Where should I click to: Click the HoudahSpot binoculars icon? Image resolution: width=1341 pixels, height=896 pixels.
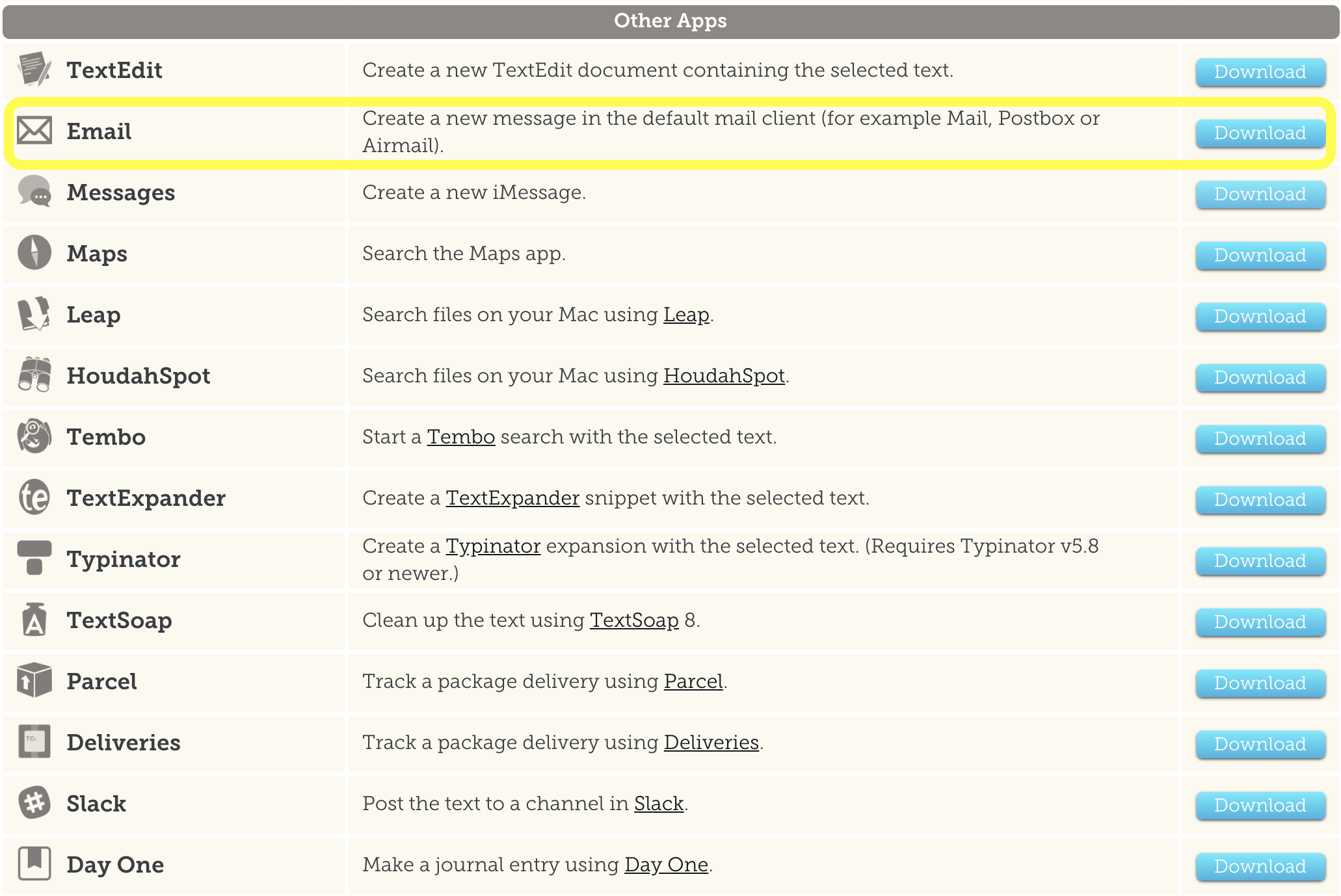[x=34, y=375]
